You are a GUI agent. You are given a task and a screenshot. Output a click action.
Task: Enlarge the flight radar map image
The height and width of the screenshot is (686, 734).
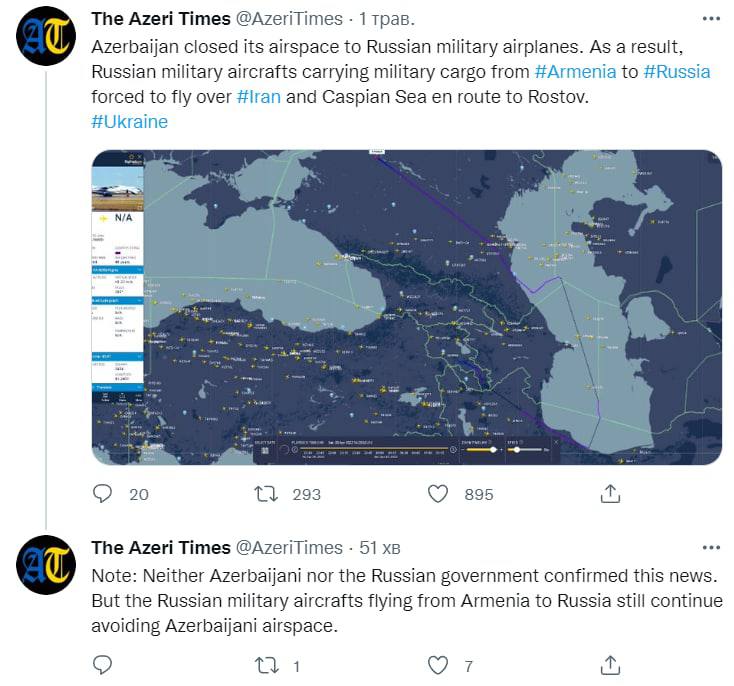[x=406, y=307]
